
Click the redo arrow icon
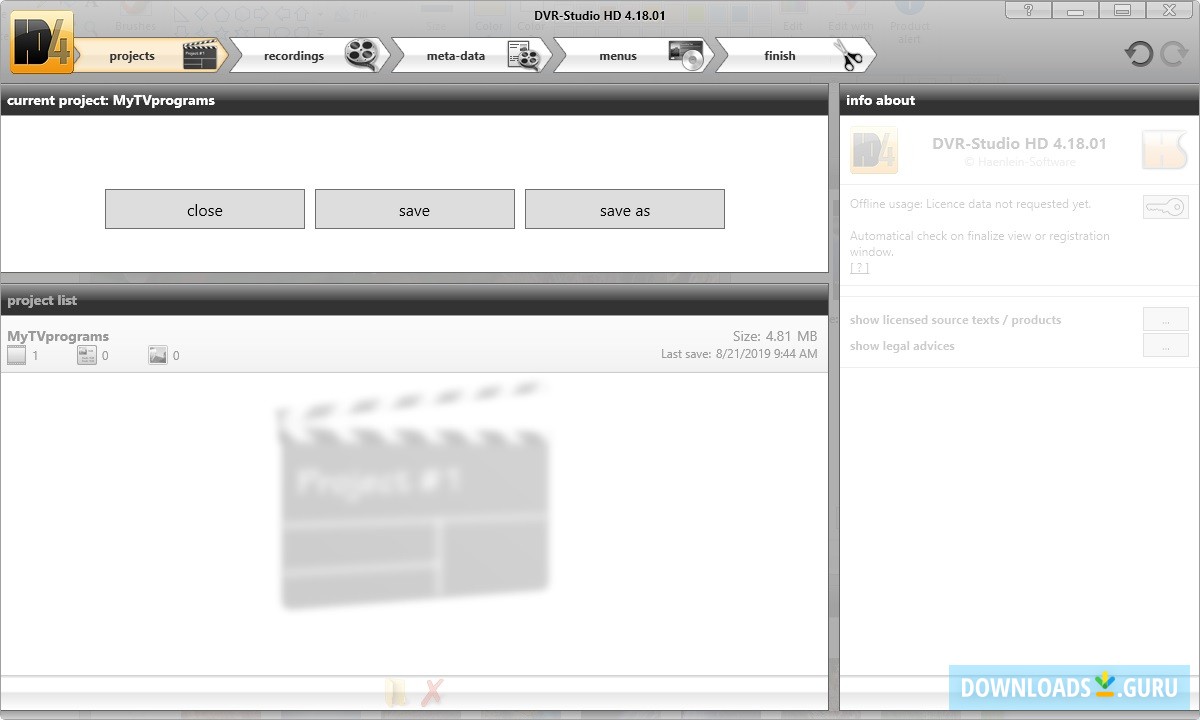1173,54
